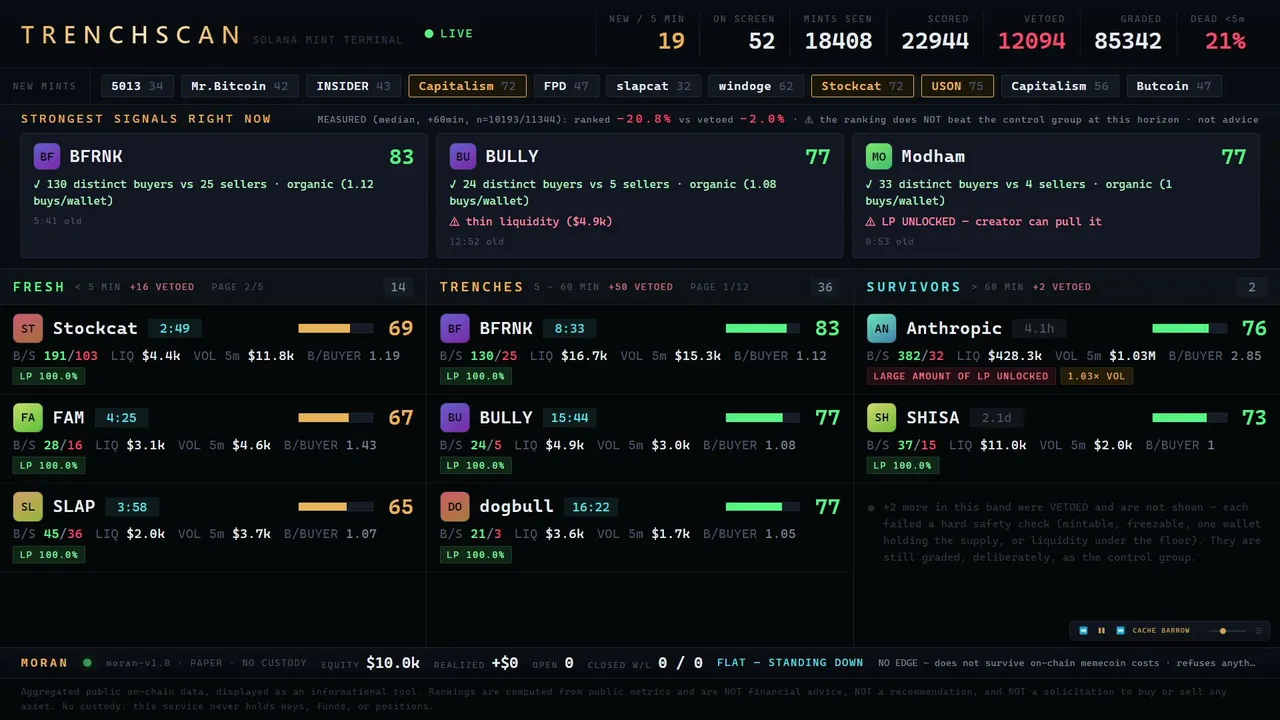Click the VETOED 12094 counter in header
This screenshot has width=1280, height=720.
coord(1031,34)
